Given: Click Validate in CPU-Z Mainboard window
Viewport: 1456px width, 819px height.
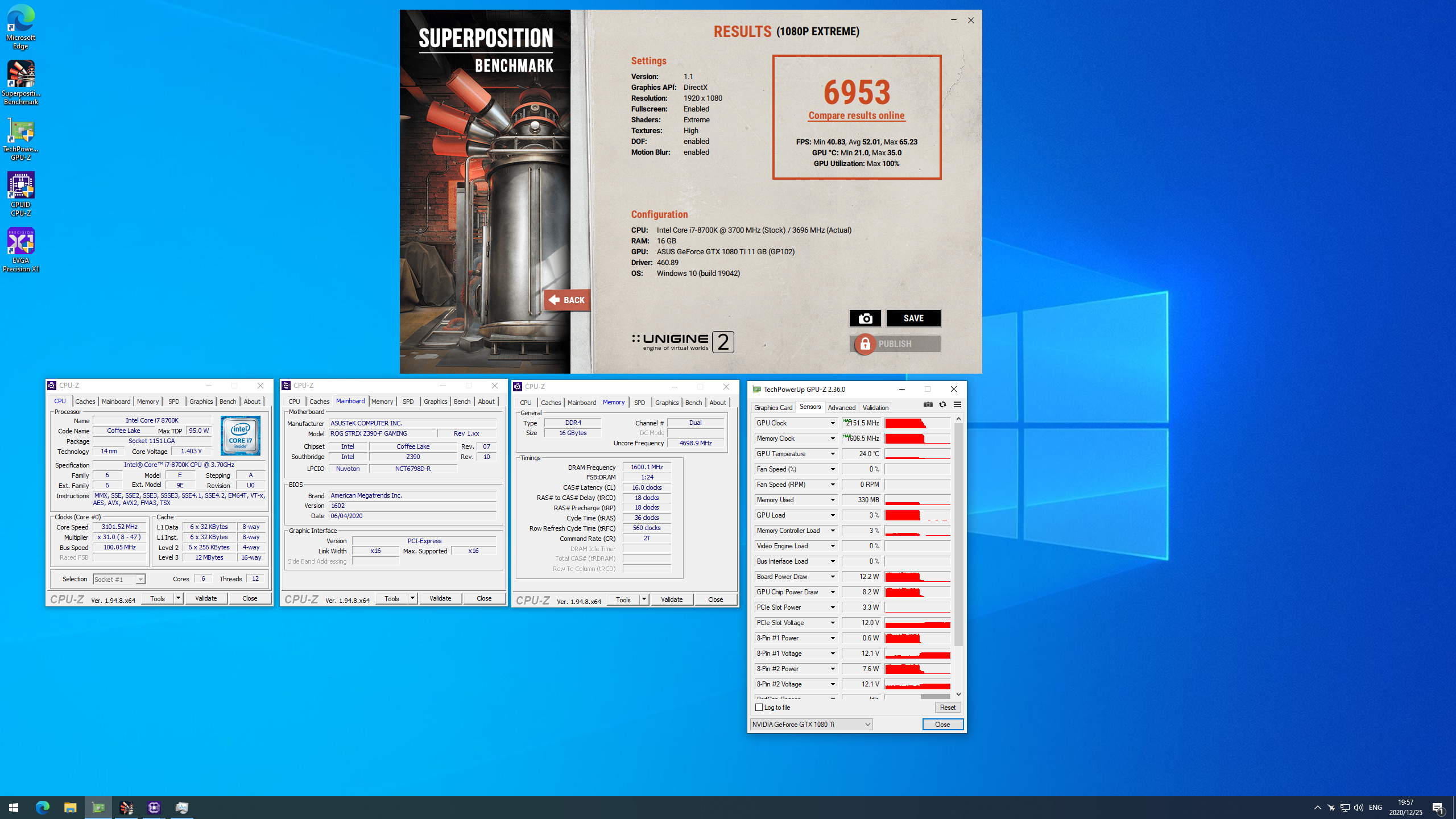Looking at the screenshot, I should click(x=440, y=598).
